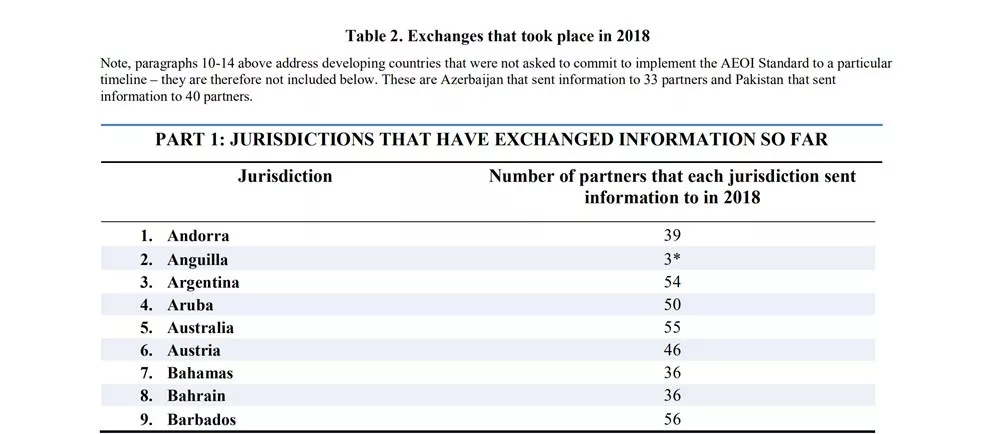Screen dimensions: 1000x434
Task: Select the value 55 for Australia
Action: click(672, 328)
